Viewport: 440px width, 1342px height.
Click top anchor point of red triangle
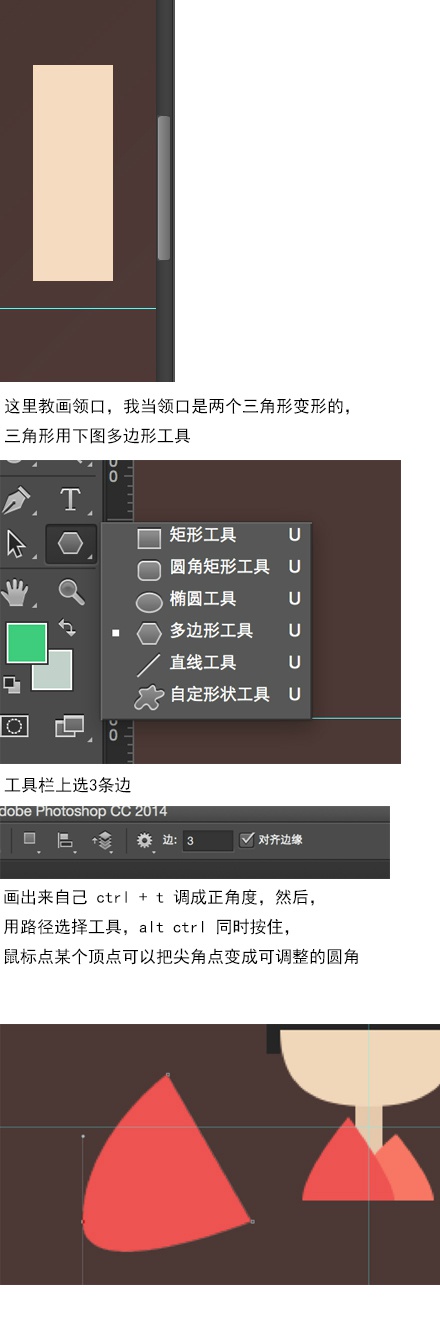point(167,1075)
